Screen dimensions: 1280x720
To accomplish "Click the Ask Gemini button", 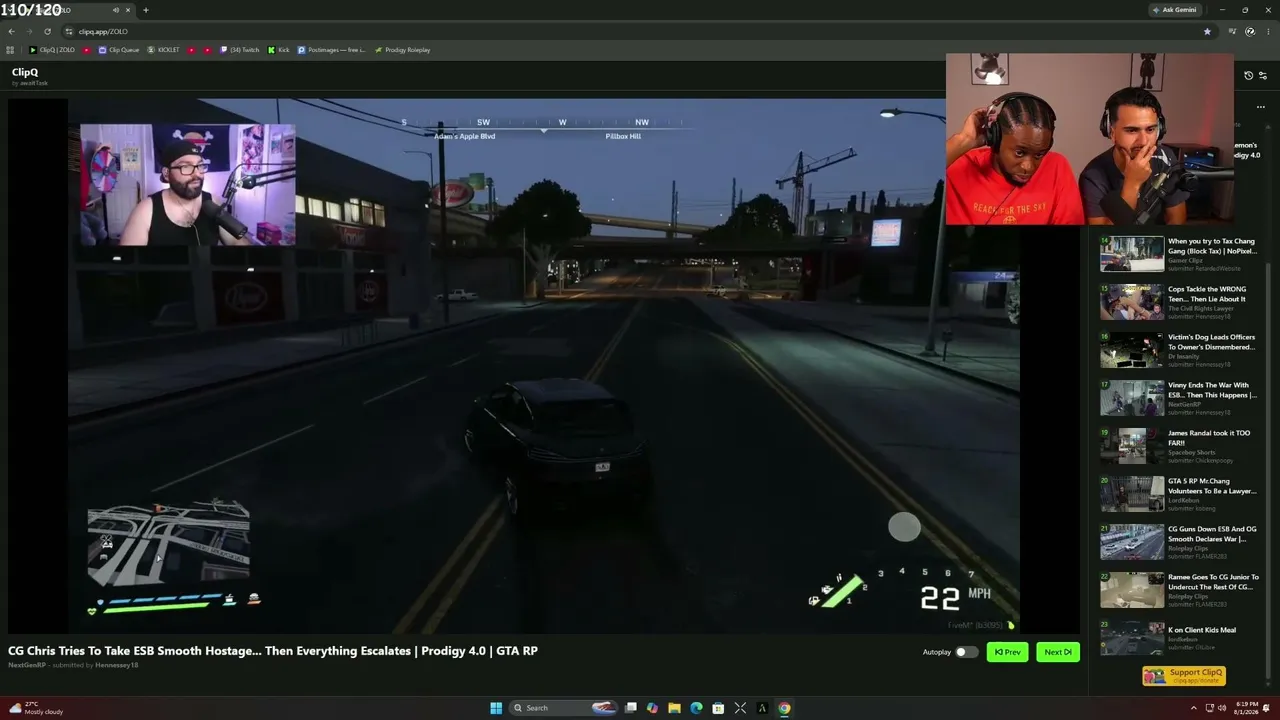I will pos(1174,10).
